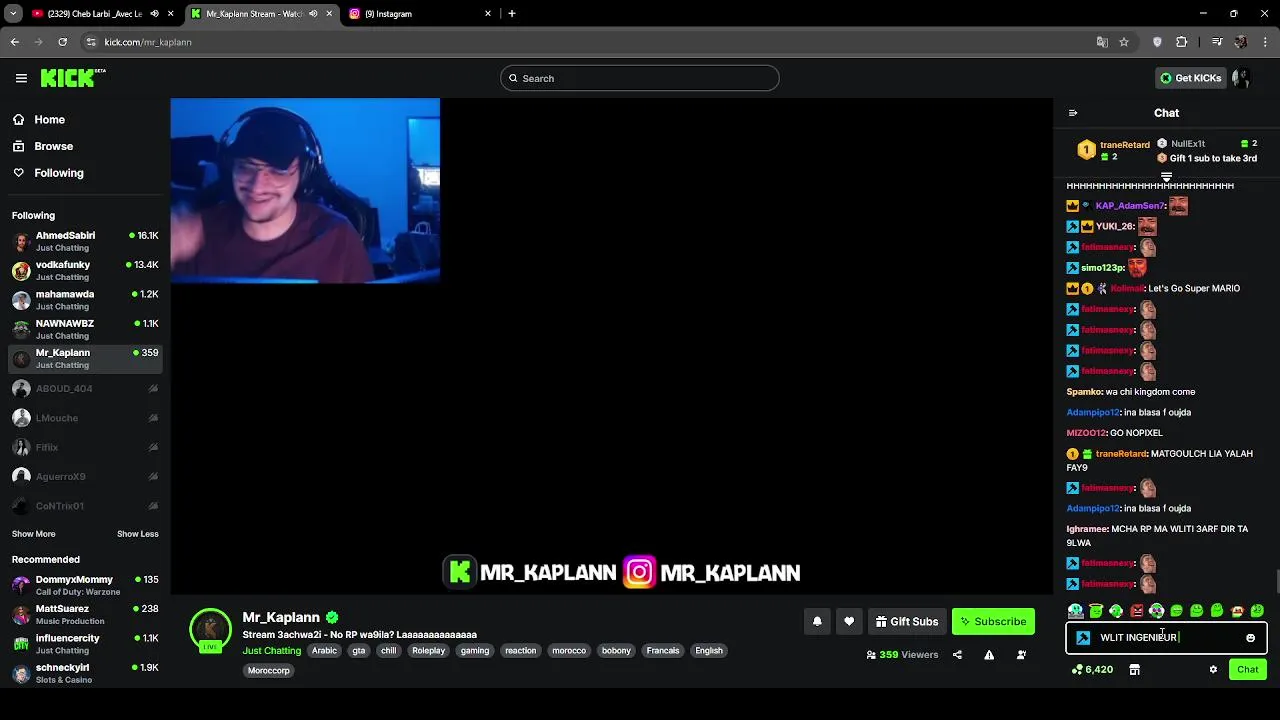The image size is (1280, 720).
Task: Insert the red angry quick emote
Action: (x=1136, y=610)
